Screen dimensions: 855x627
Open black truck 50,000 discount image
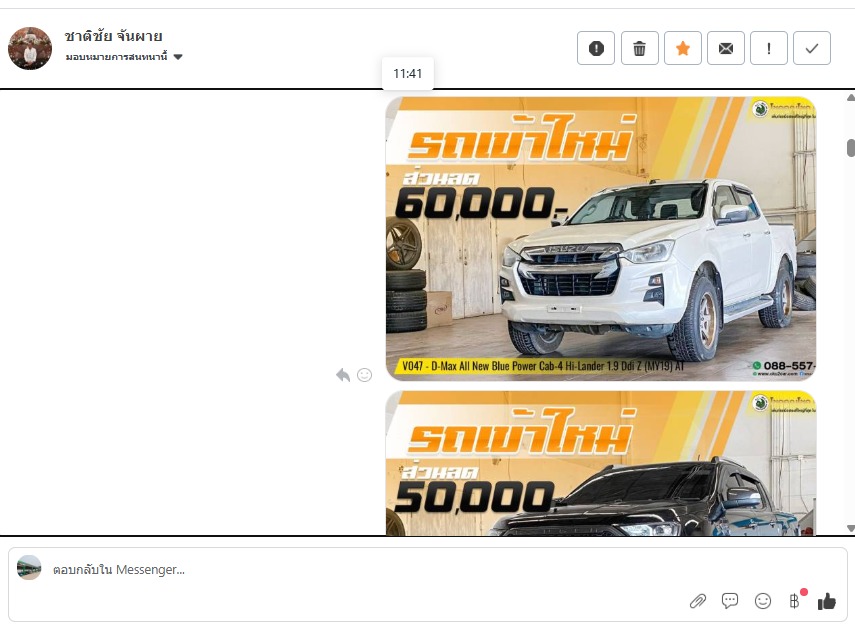pyautogui.click(x=601, y=463)
